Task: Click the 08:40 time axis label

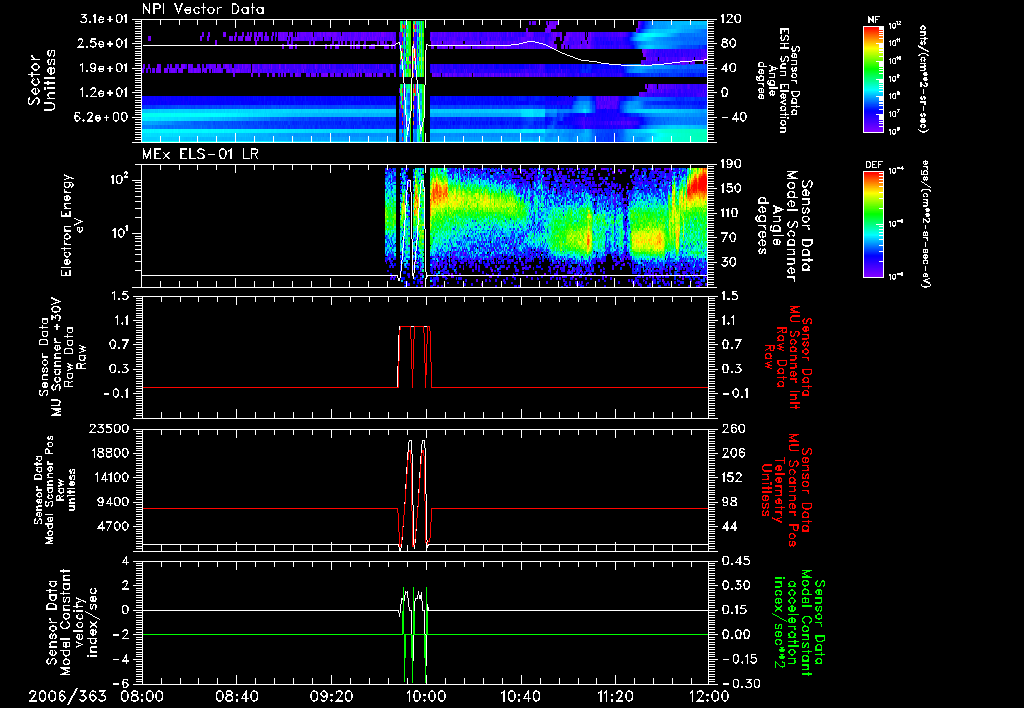Action: point(237,694)
